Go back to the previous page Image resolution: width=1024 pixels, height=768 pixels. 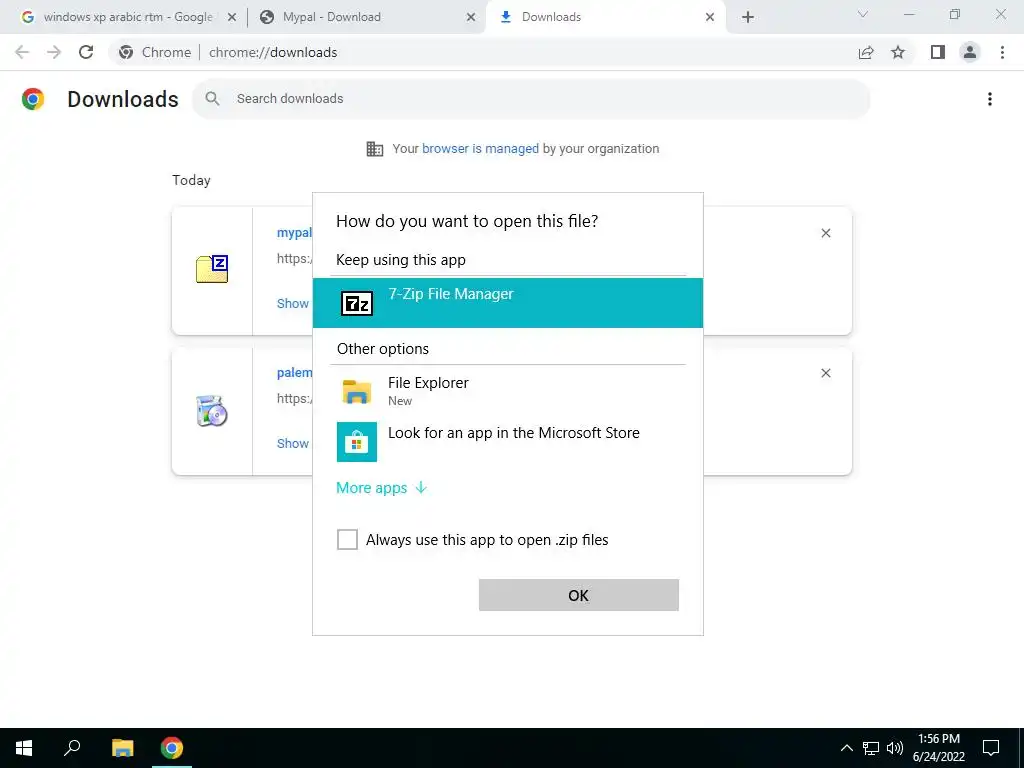(x=22, y=52)
